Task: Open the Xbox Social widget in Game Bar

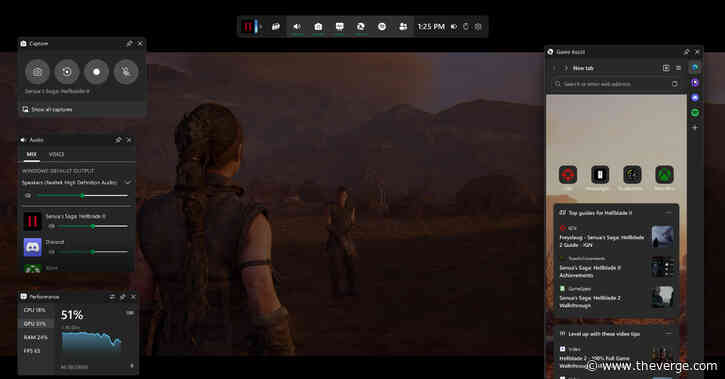Action: [403, 27]
